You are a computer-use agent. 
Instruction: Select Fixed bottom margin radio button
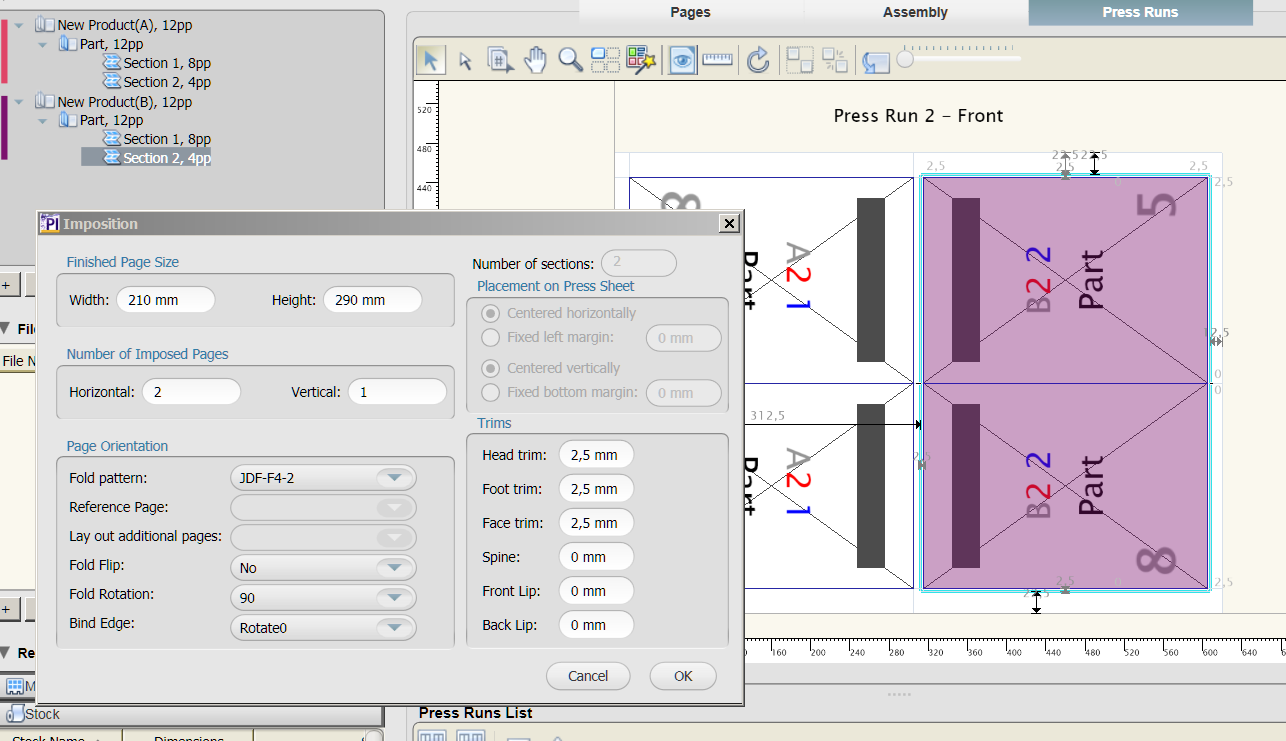pyautogui.click(x=491, y=392)
